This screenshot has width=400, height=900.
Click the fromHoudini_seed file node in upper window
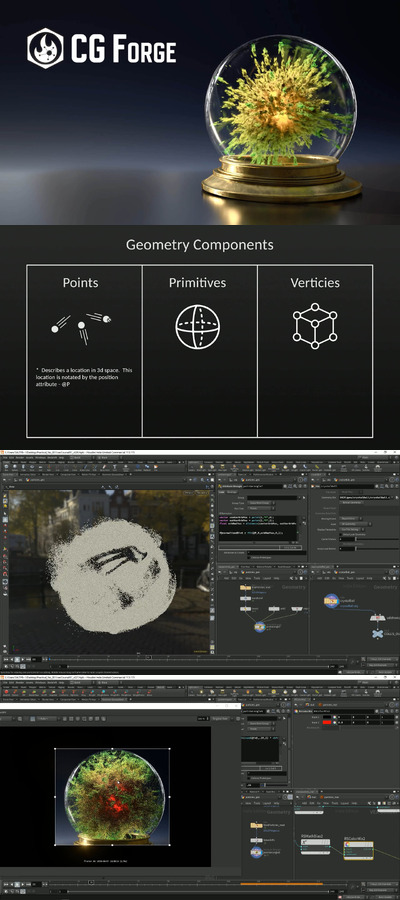245,588
